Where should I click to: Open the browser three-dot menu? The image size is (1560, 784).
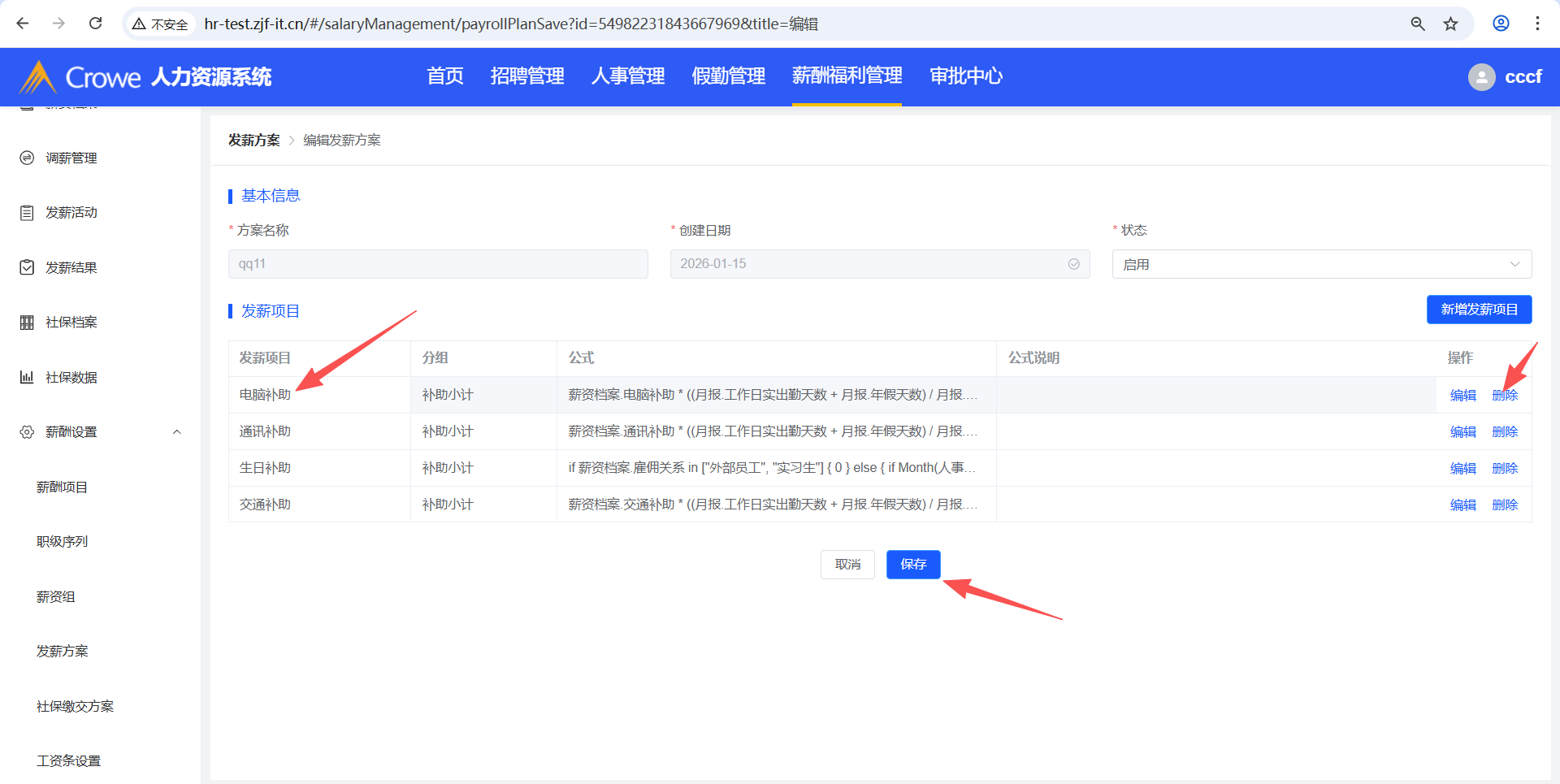[1537, 24]
